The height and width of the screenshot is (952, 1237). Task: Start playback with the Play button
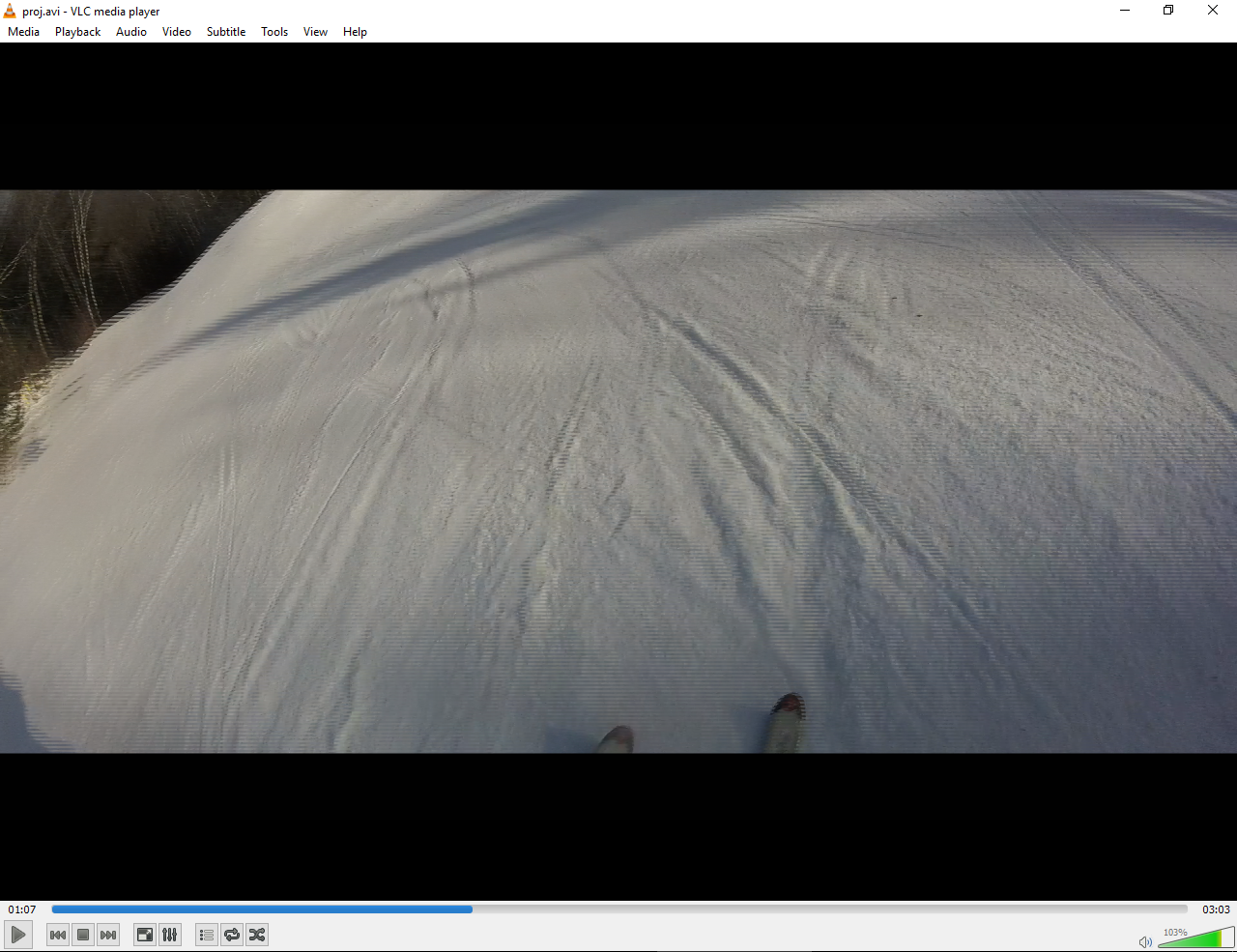(18, 935)
